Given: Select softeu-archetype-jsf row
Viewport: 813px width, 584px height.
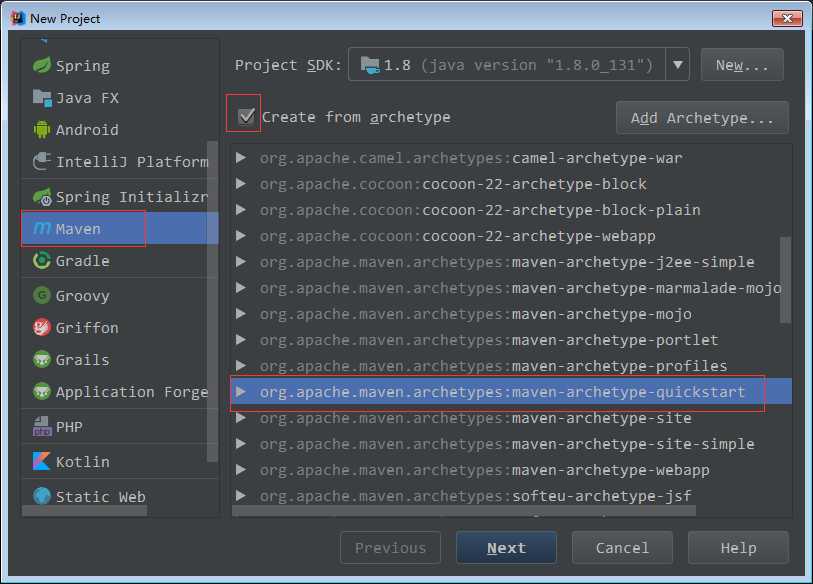Looking at the screenshot, I should (511, 496).
